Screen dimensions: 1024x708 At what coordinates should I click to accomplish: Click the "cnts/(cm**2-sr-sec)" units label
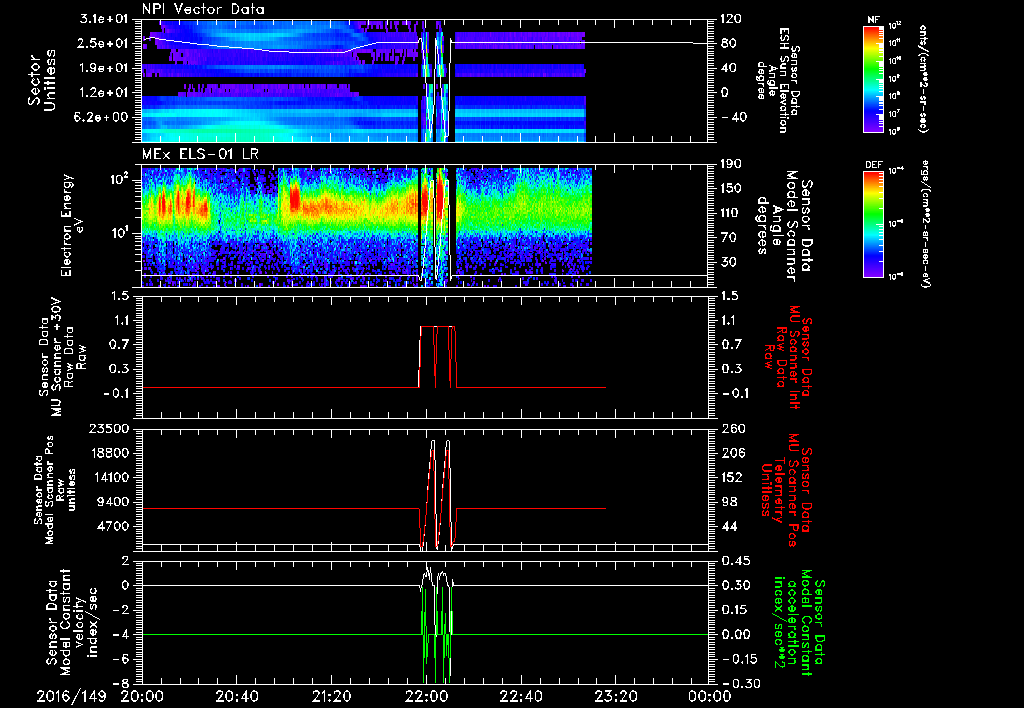click(923, 79)
